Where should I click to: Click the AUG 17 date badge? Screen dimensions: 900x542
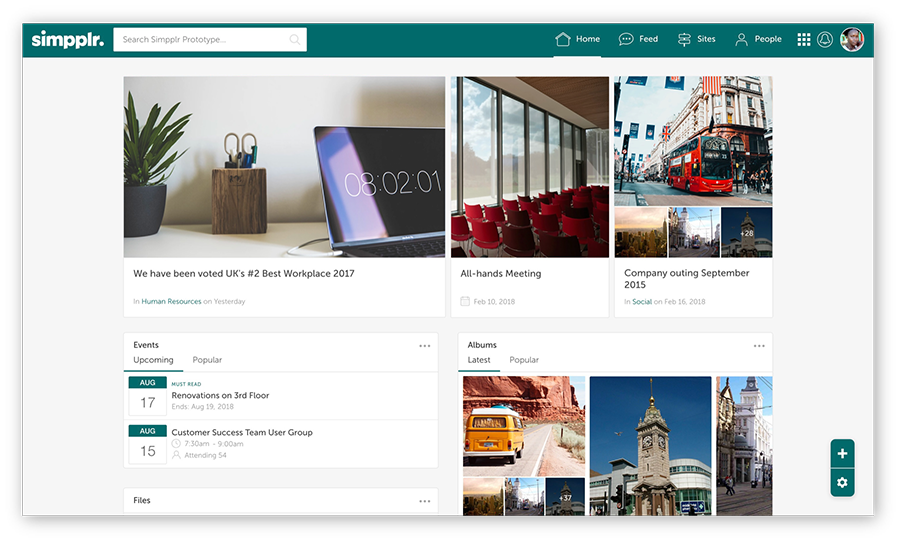coord(148,396)
